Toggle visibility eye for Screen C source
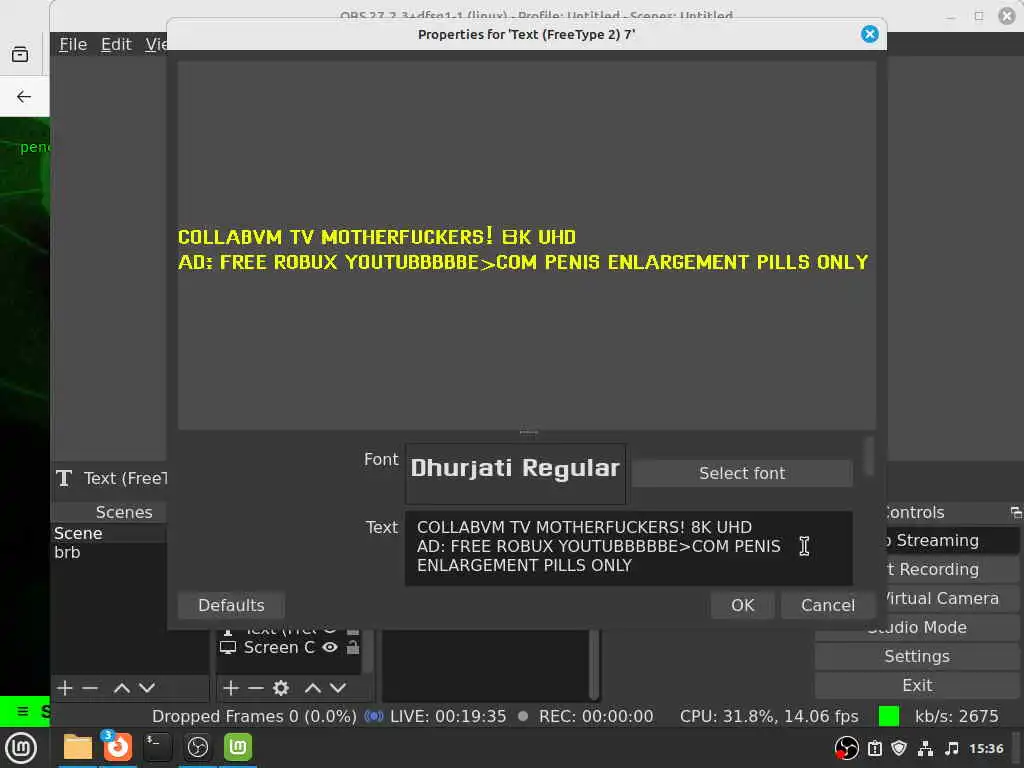1024x768 pixels. pos(330,647)
